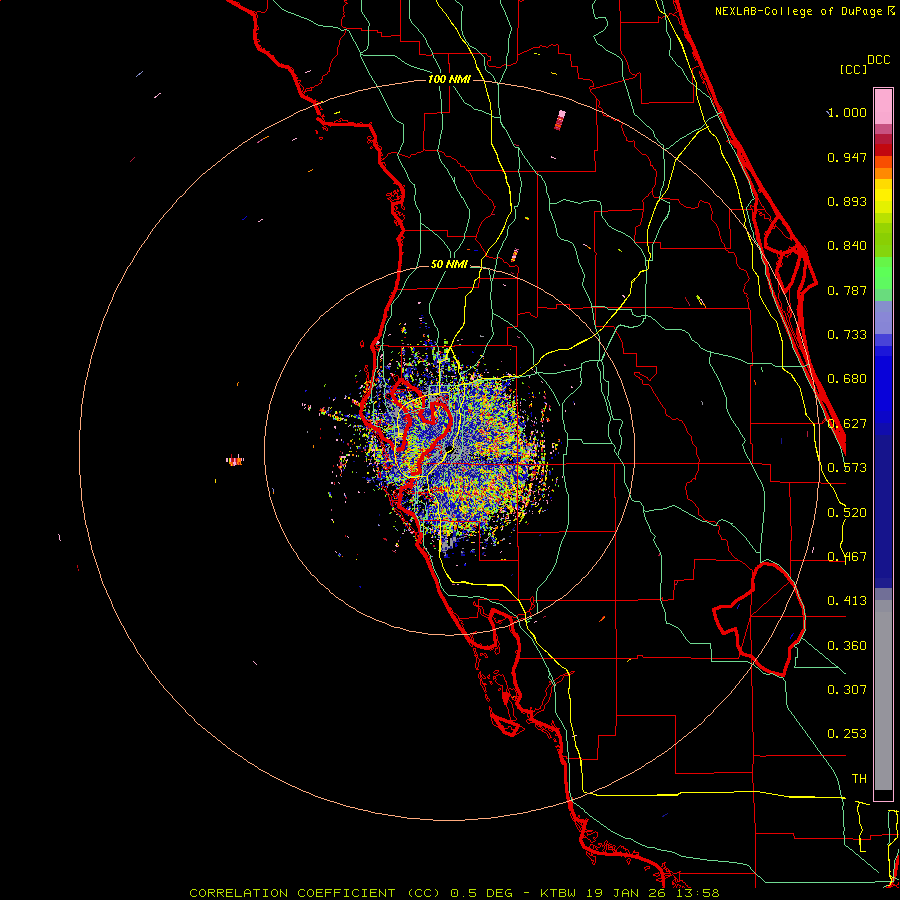Click the Correlation Coefficient product title text
900x900 pixels.
[292, 893]
